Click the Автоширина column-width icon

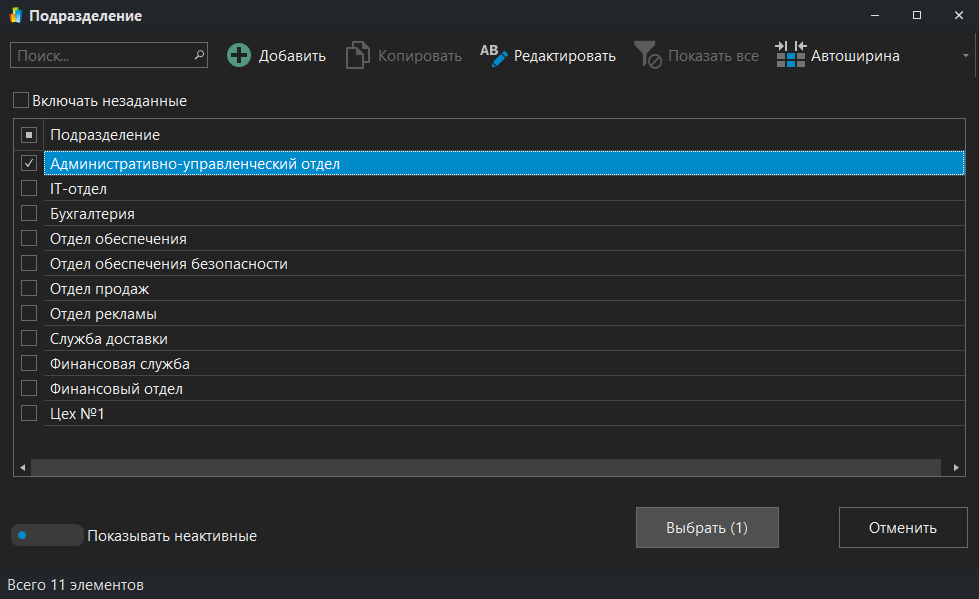[x=790, y=55]
